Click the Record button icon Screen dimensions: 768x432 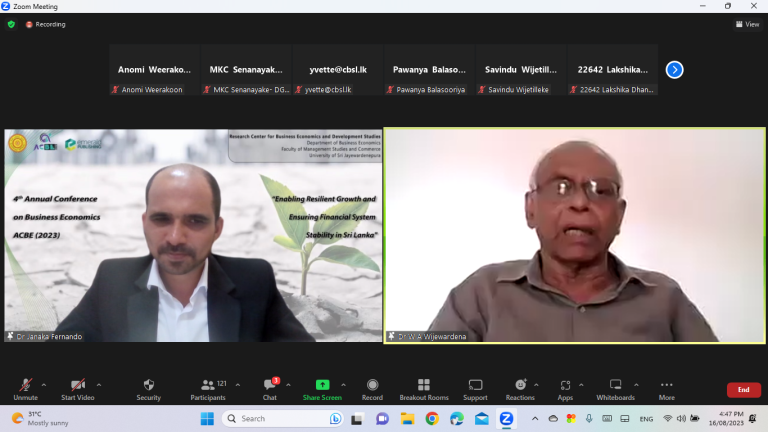click(x=372, y=385)
